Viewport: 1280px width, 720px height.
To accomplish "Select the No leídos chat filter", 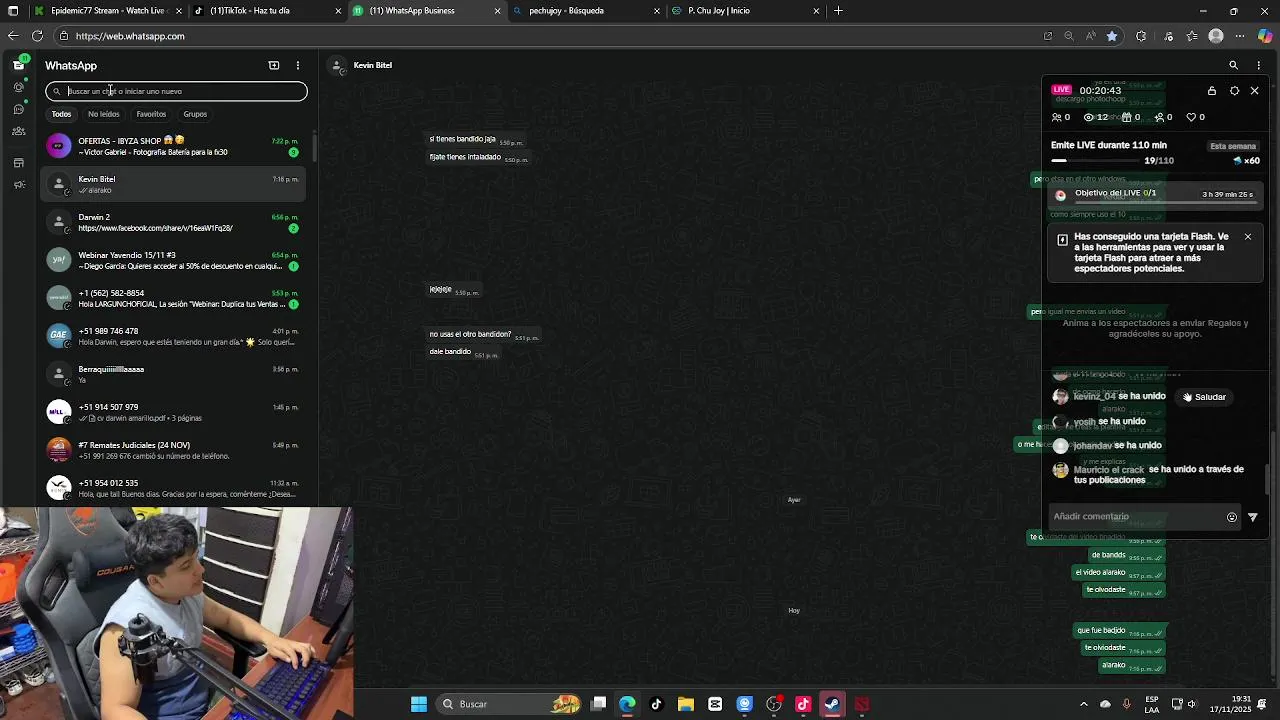I will pos(104,114).
